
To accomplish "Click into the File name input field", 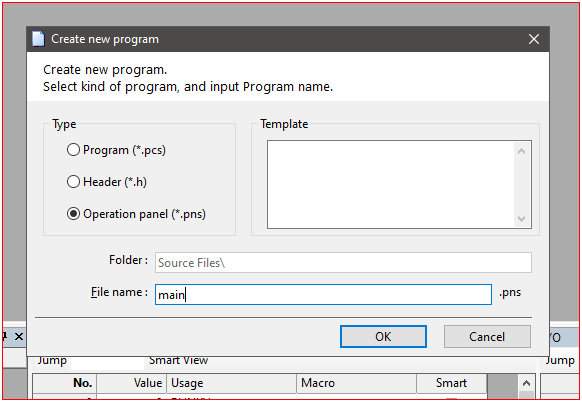I will point(323,295).
